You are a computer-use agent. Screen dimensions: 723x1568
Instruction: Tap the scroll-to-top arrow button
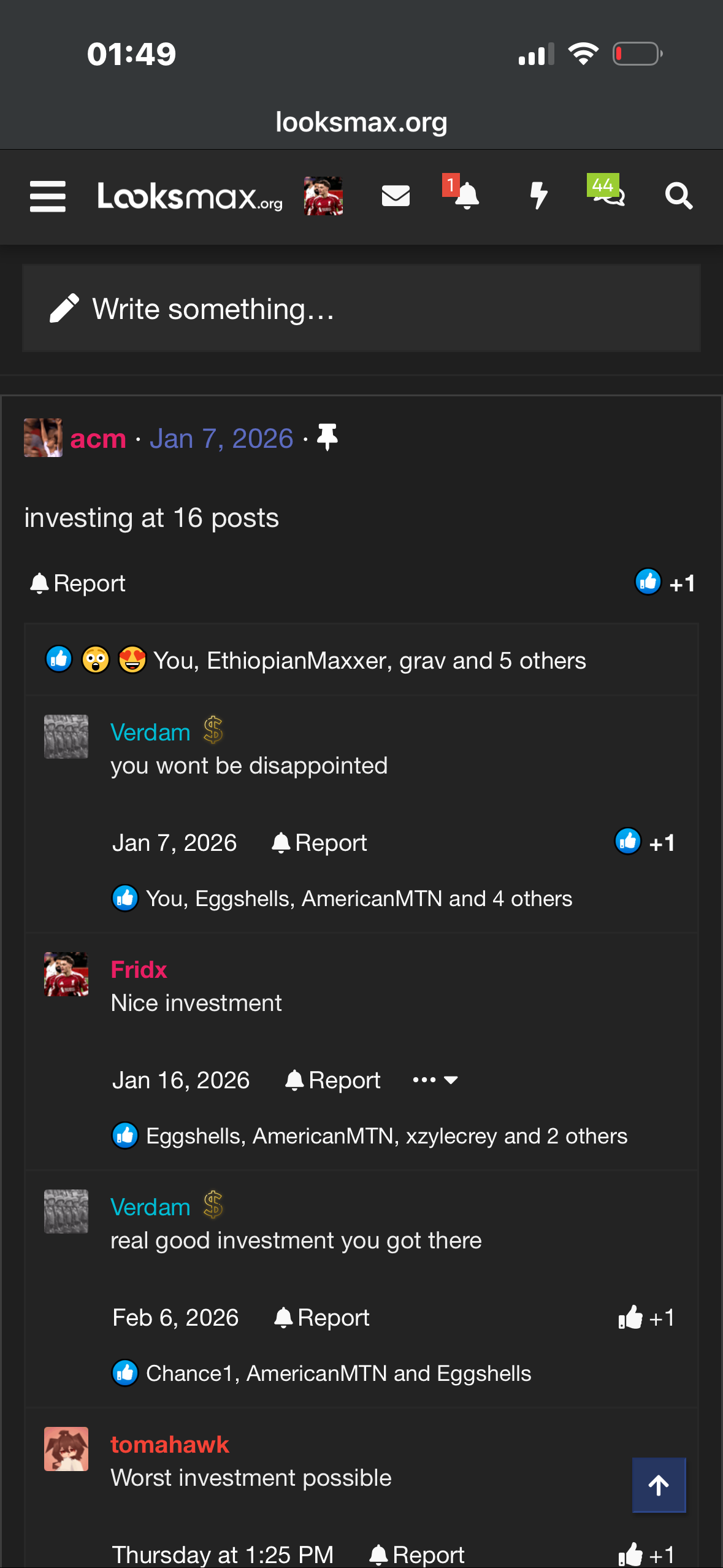pyautogui.click(x=659, y=1485)
